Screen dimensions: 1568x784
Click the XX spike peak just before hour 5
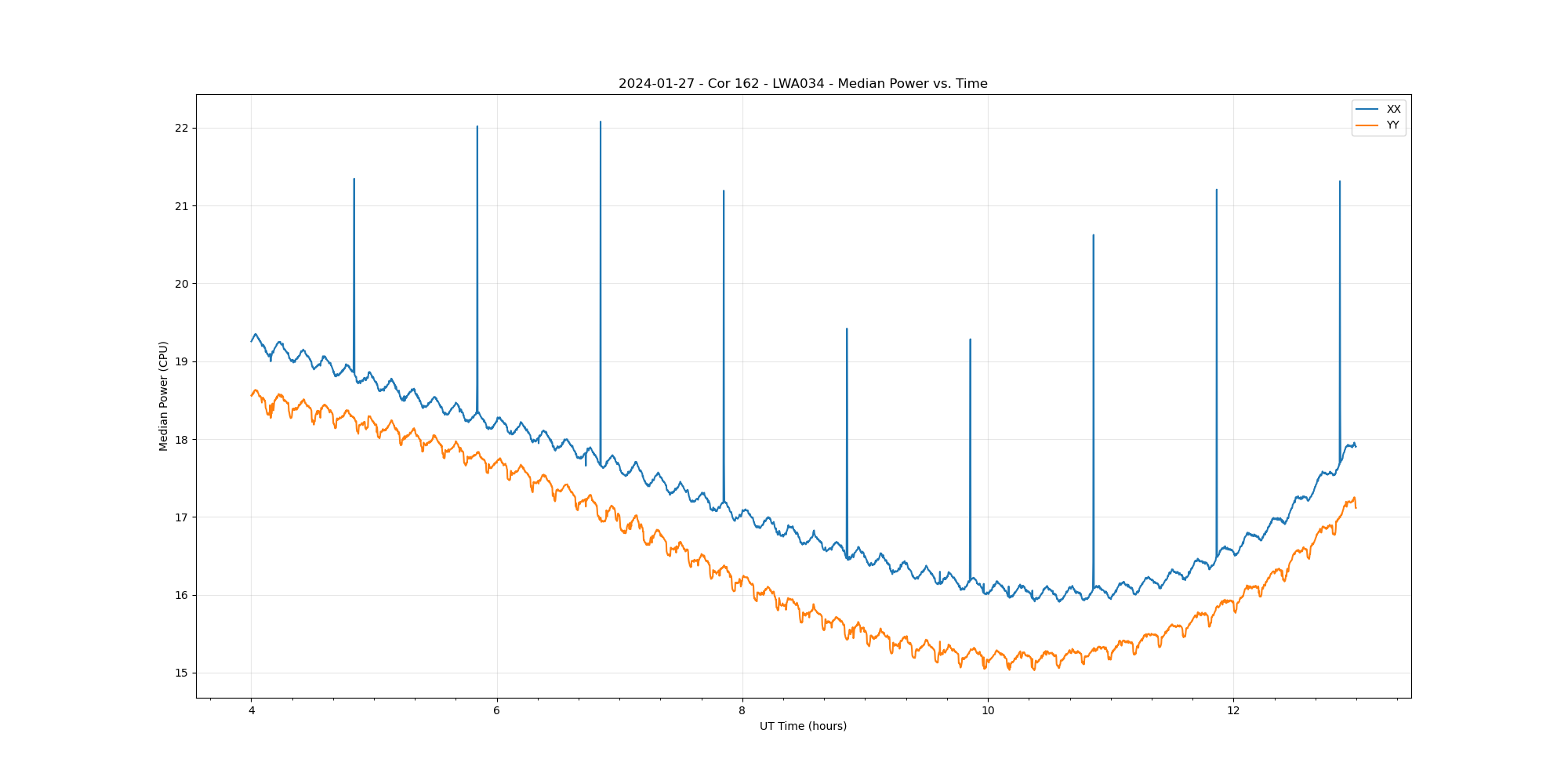click(354, 179)
